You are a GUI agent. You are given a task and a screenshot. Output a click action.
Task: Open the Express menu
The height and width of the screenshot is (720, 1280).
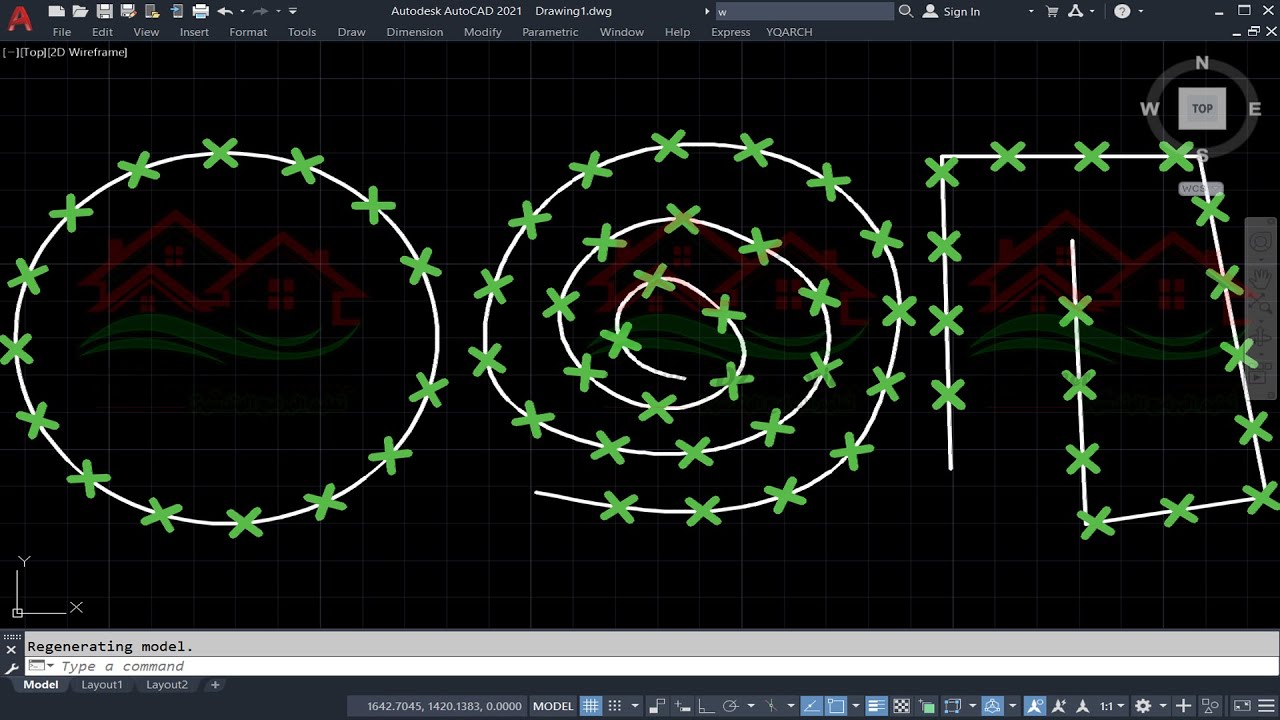[730, 32]
